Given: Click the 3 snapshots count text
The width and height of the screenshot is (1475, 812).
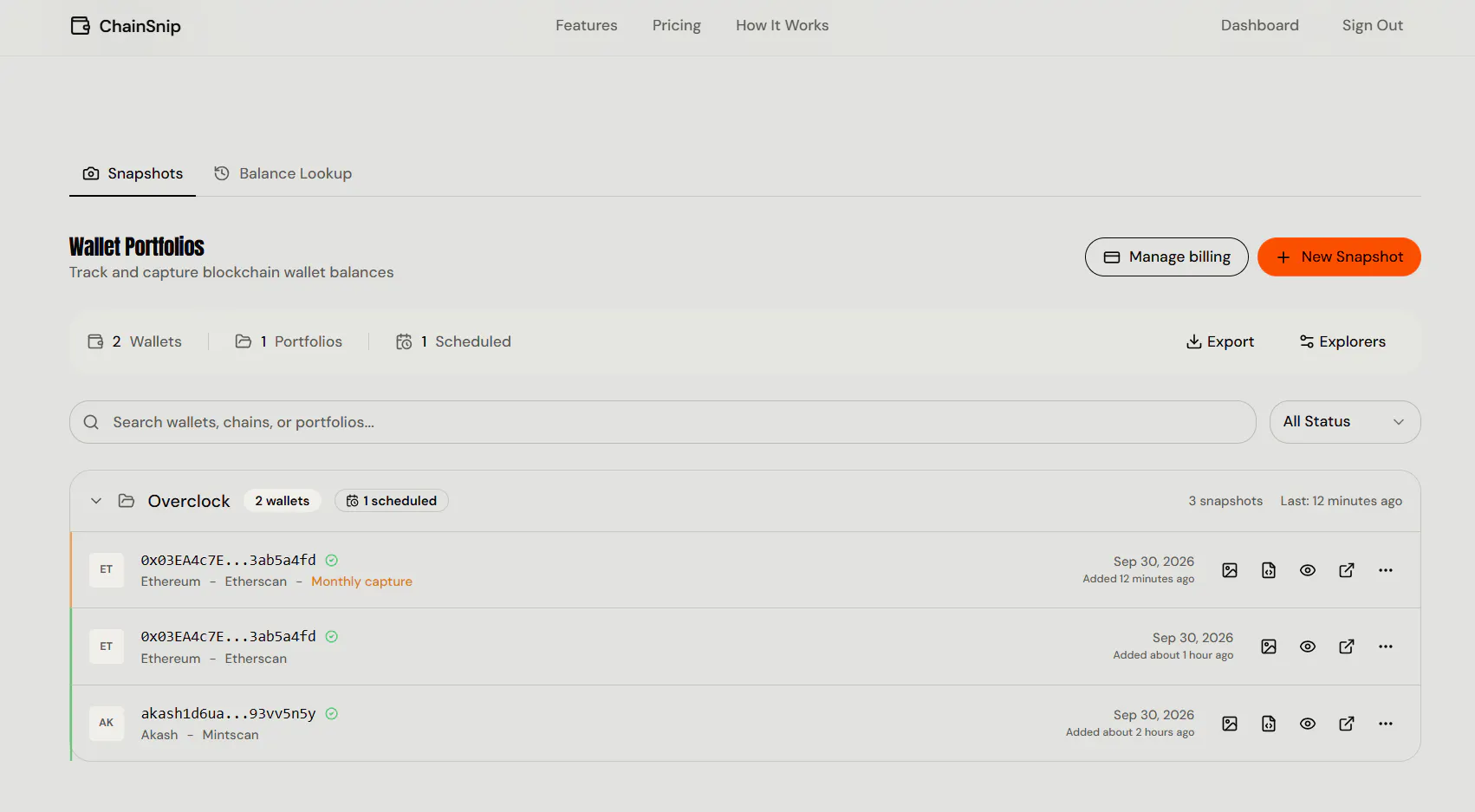Looking at the screenshot, I should coord(1225,501).
